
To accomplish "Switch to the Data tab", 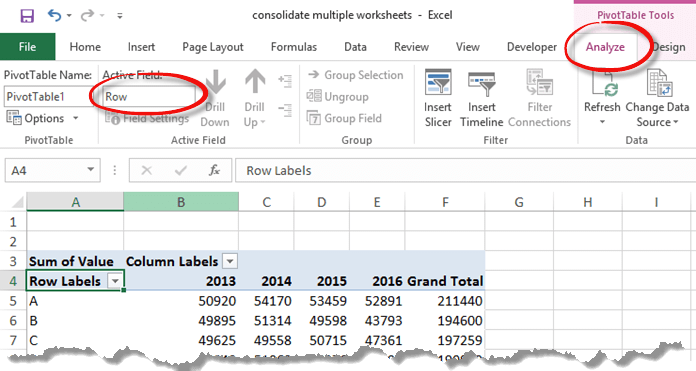I will click(x=355, y=47).
